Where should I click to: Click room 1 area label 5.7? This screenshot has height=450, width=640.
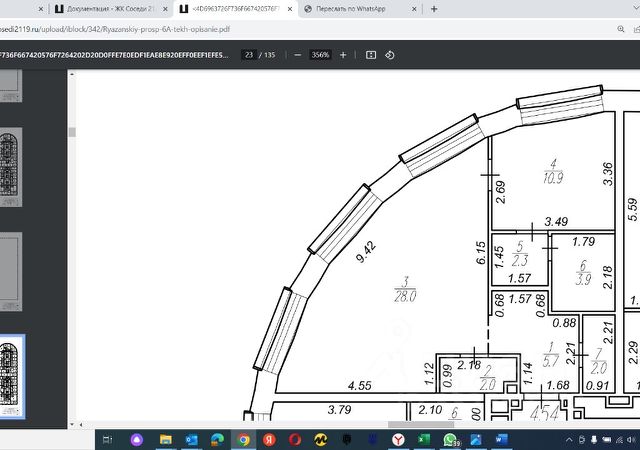tap(550, 361)
